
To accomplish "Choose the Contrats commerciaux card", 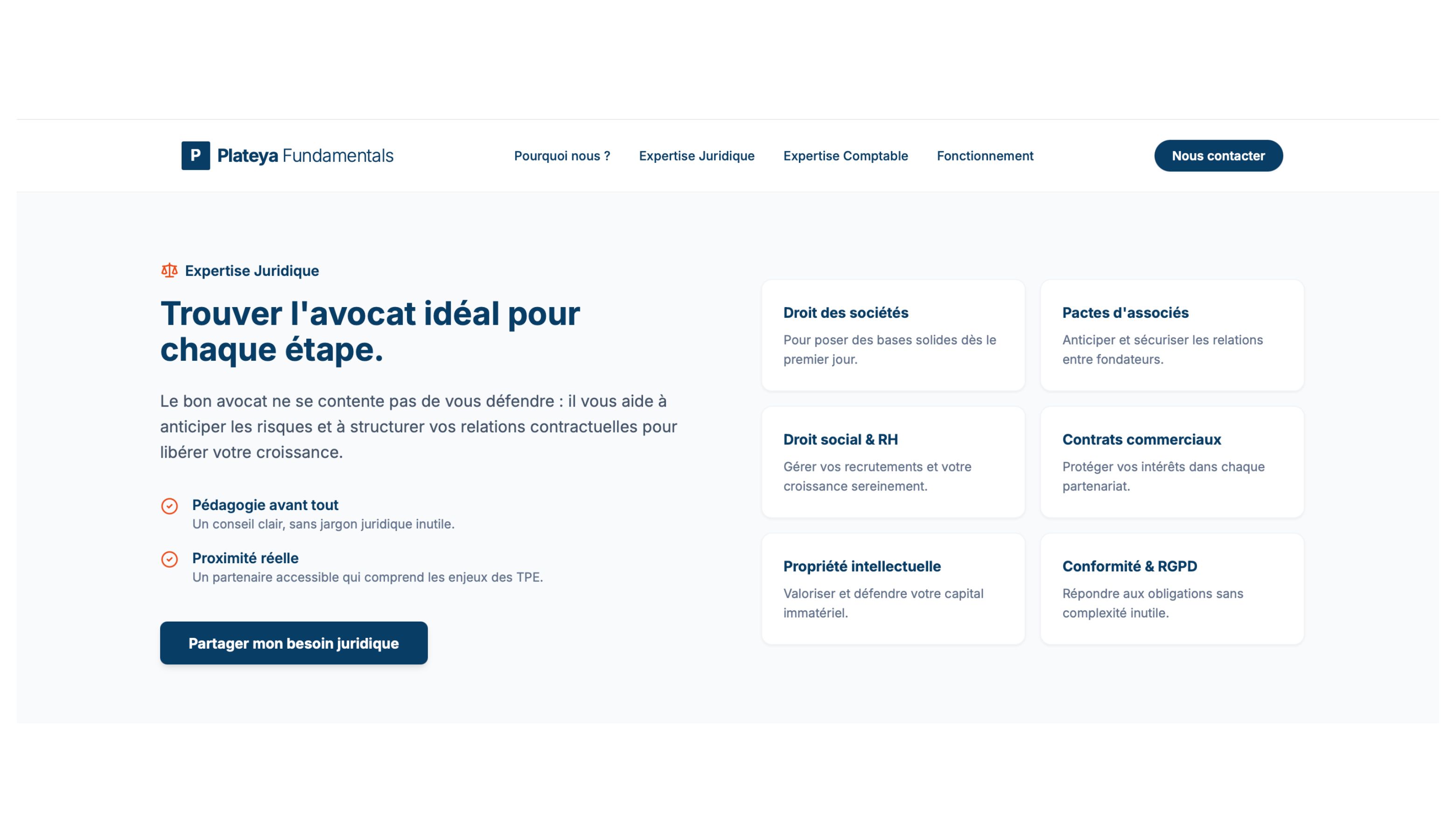I will (1172, 462).
